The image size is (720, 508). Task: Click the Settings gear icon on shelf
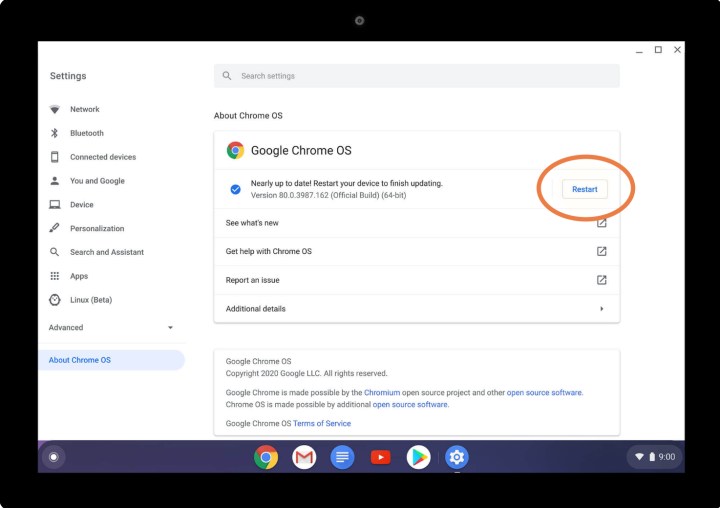pyautogui.click(x=456, y=457)
